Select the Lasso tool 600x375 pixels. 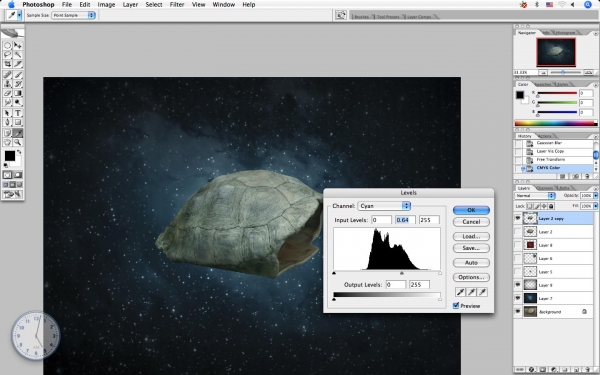tap(7, 55)
